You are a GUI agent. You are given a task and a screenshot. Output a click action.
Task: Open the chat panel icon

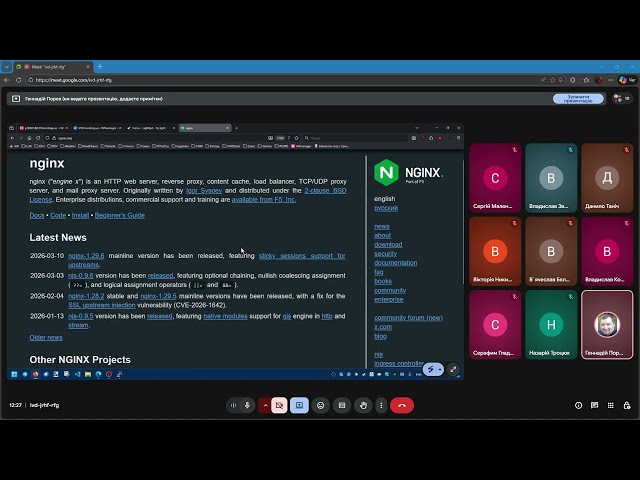[x=595, y=405]
